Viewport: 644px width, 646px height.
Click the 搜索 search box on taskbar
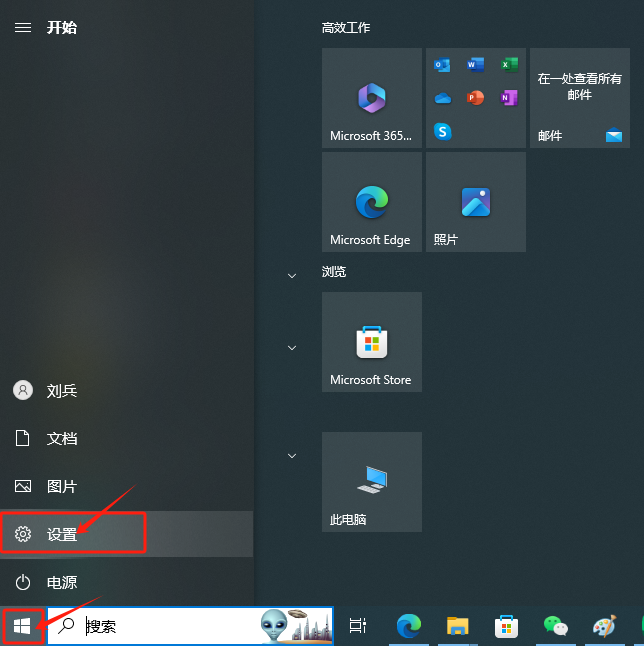[170, 626]
